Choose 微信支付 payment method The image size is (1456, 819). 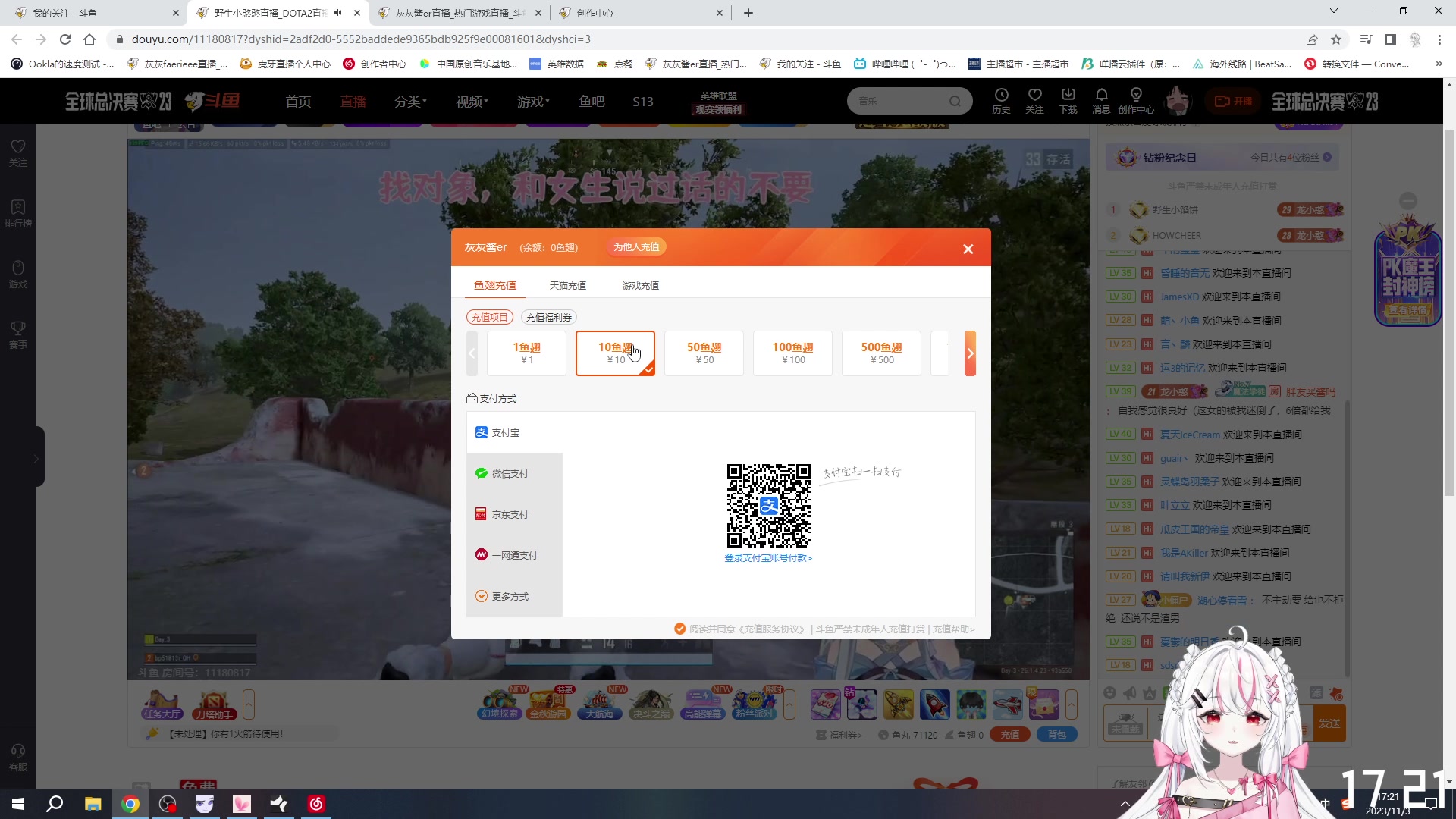click(x=514, y=473)
